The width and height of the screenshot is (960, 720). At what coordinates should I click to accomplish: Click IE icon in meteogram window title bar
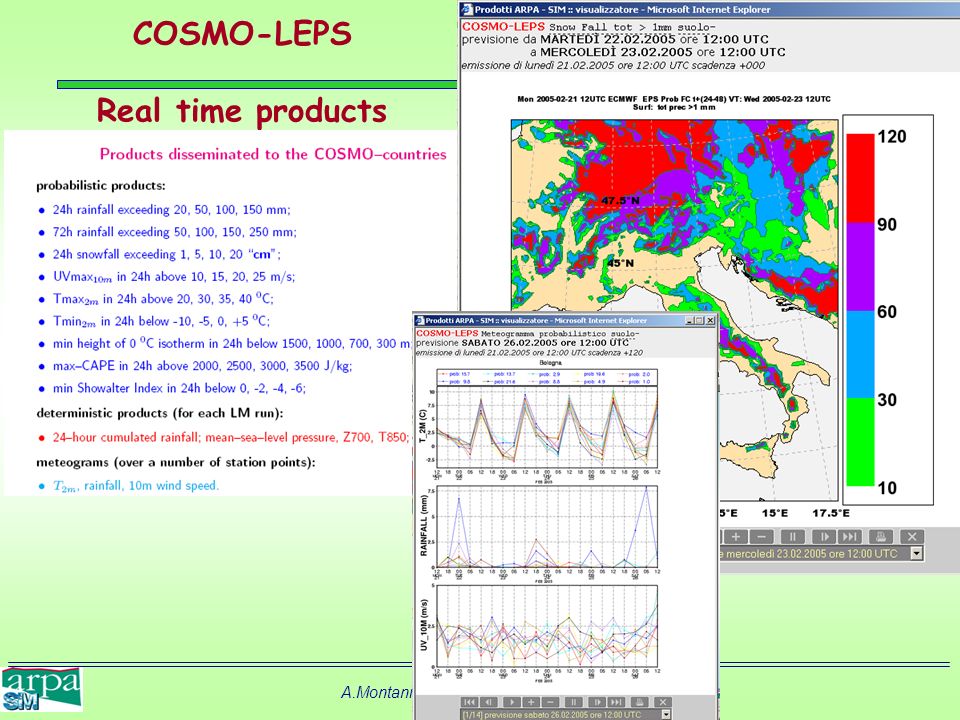pos(420,320)
